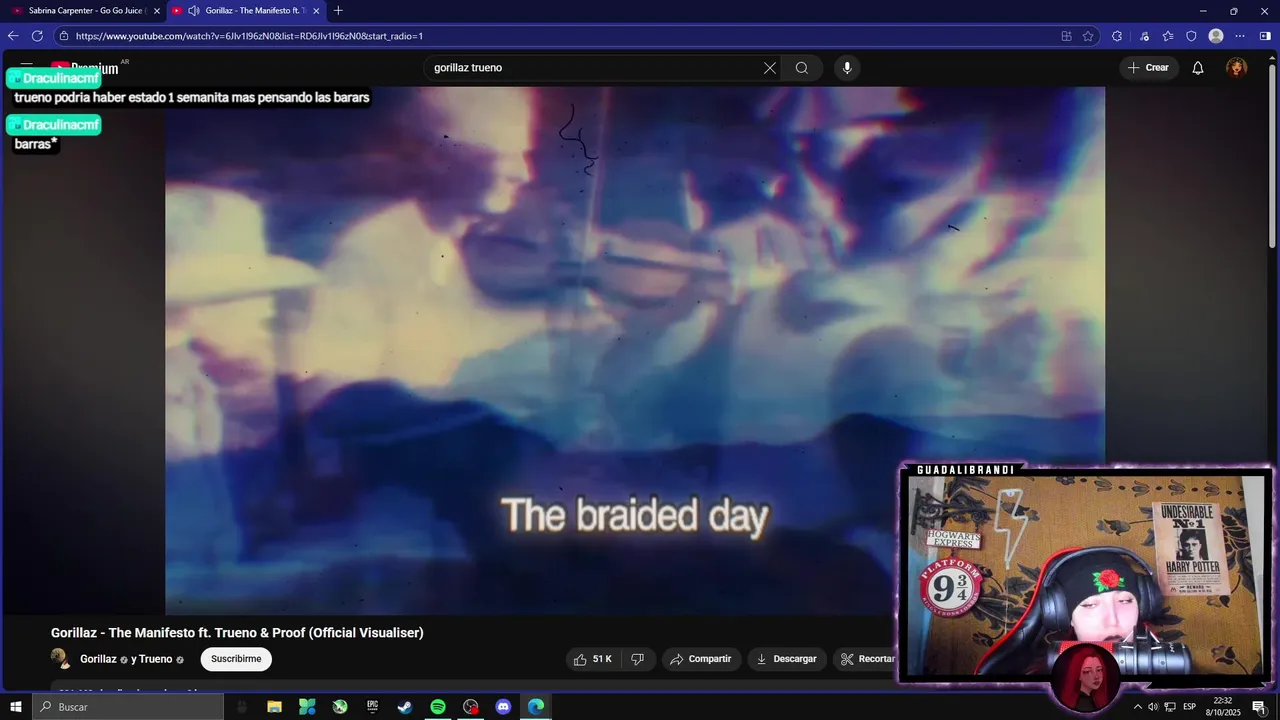Open YouTube notifications bell

coord(1198,68)
